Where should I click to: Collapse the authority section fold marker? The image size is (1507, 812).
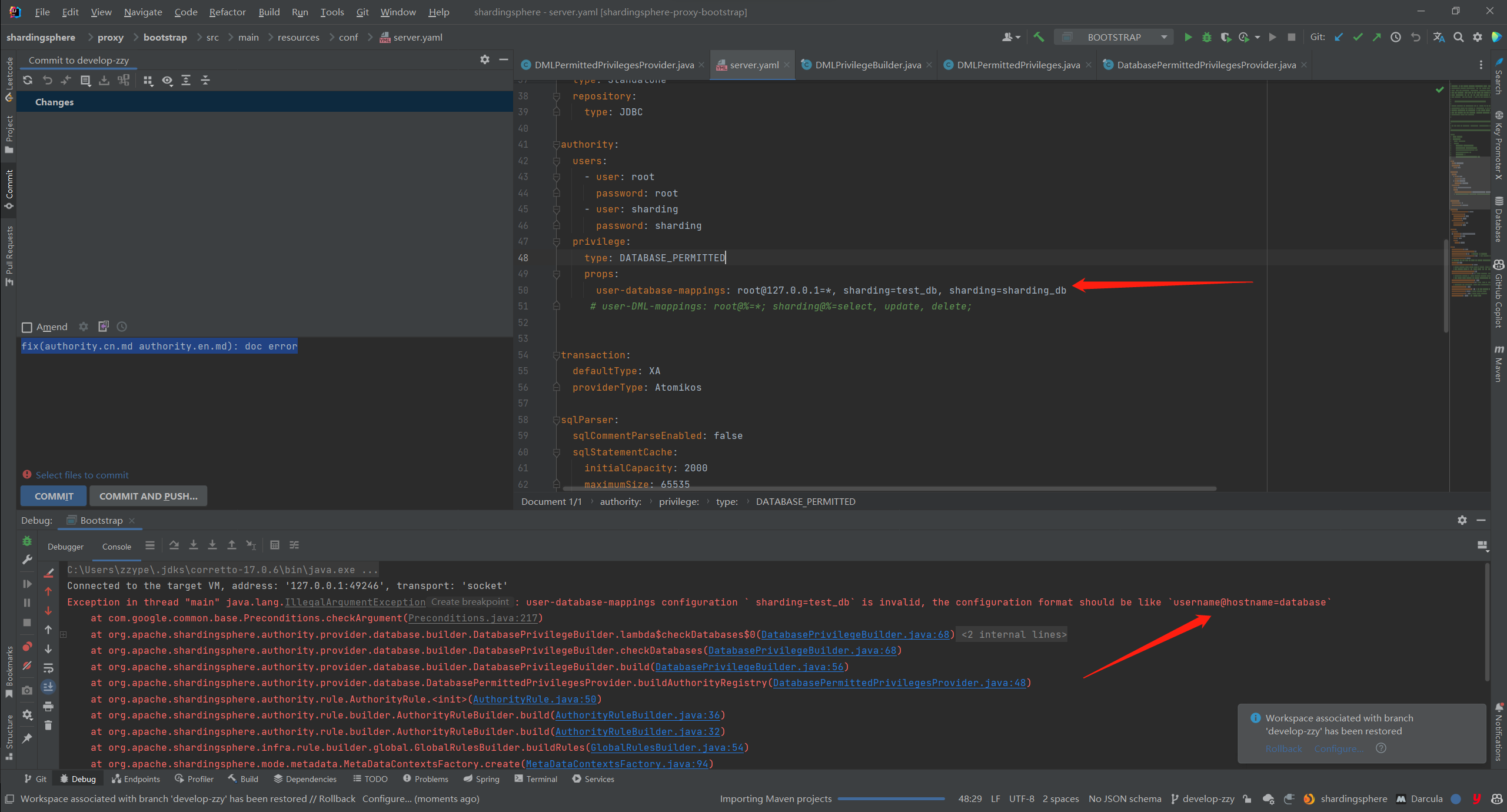coord(556,145)
